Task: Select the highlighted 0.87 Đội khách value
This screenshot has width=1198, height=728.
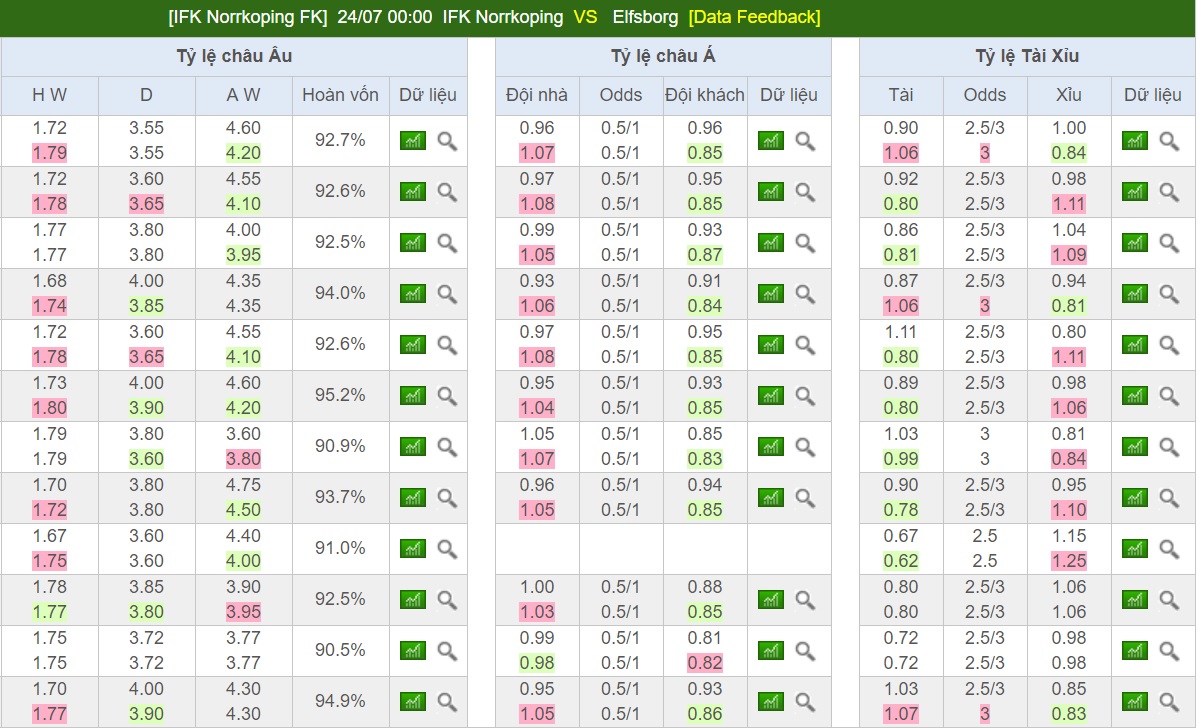Action: tap(704, 254)
